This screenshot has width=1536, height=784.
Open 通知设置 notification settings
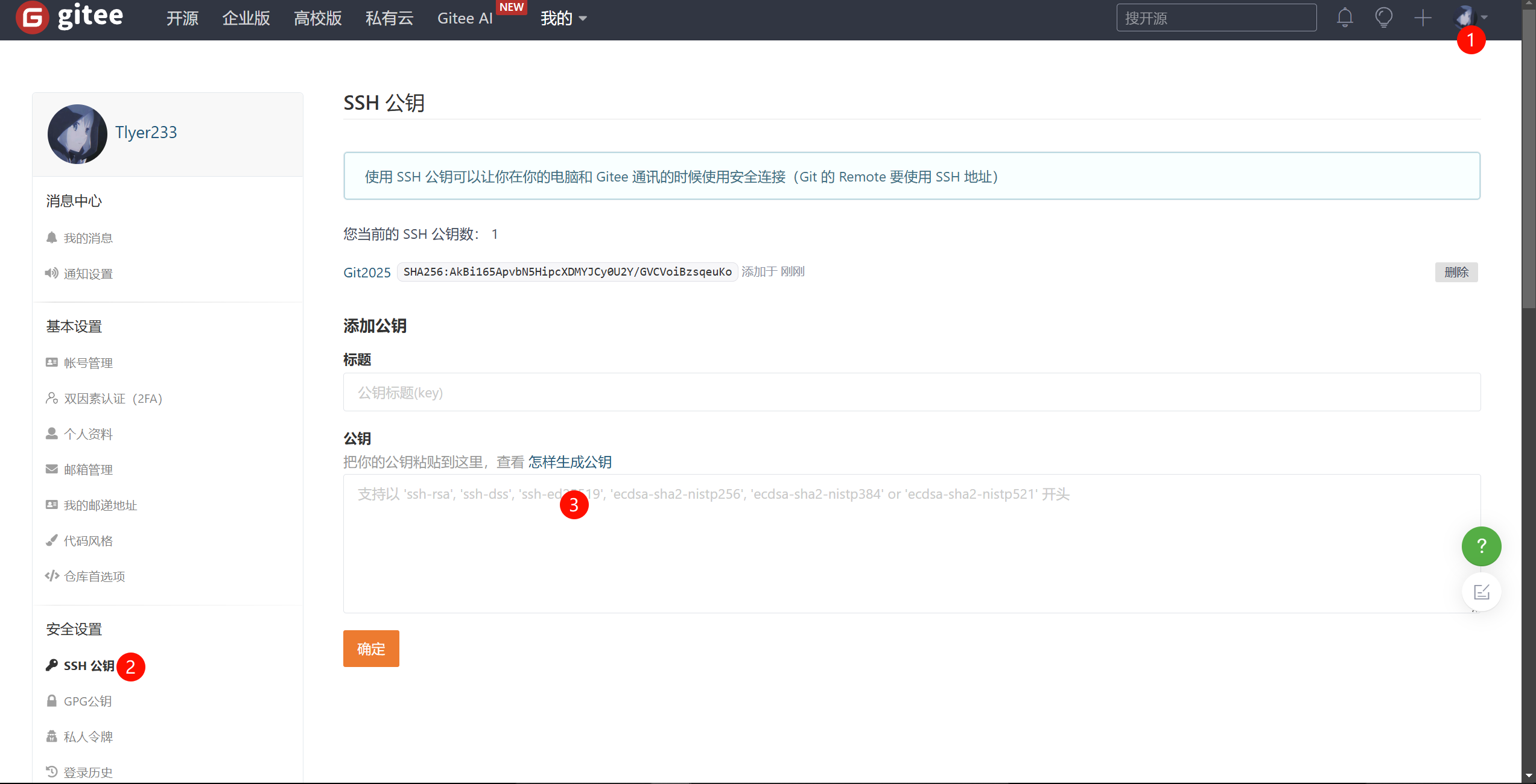click(x=88, y=274)
